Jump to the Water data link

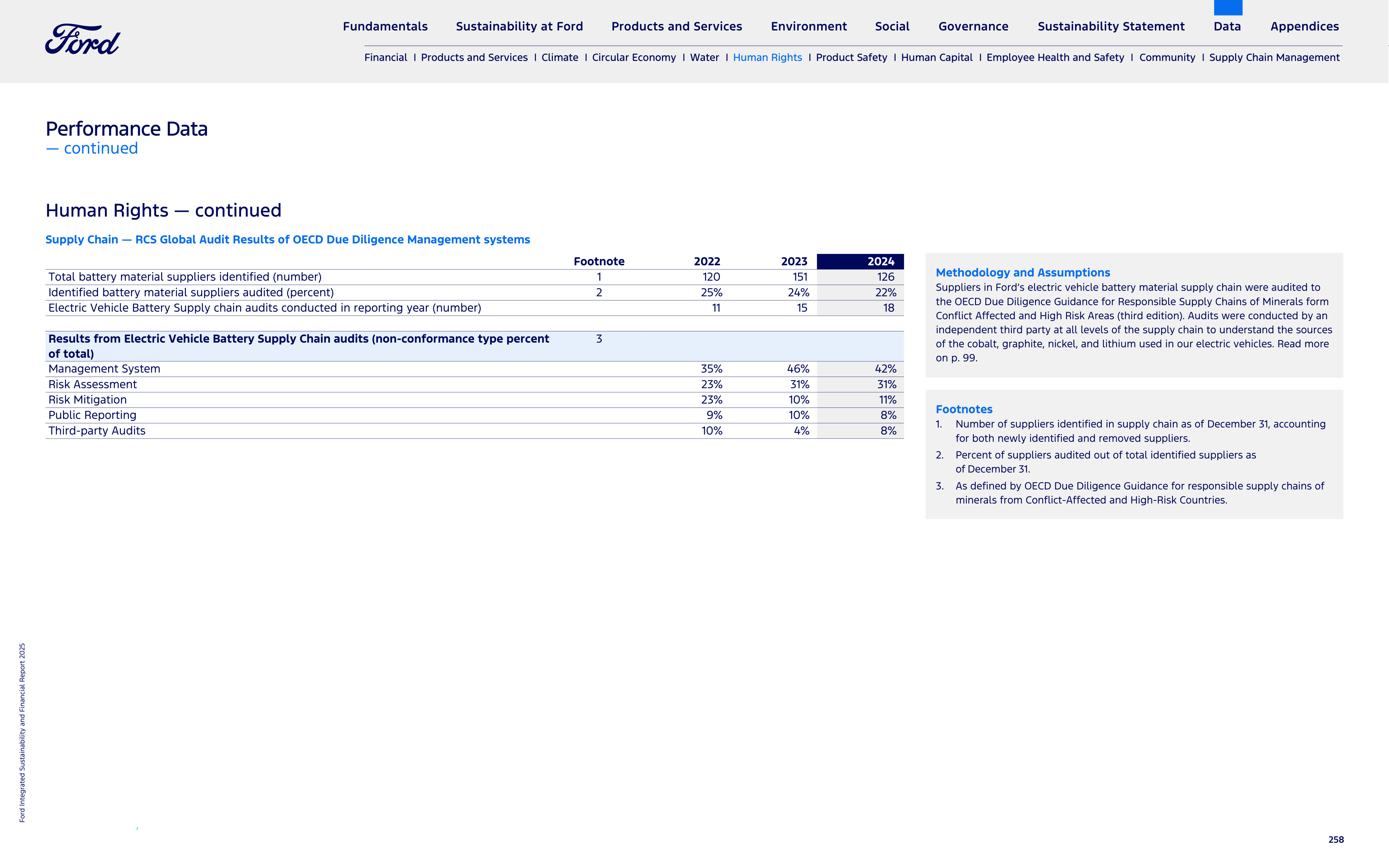click(x=705, y=58)
